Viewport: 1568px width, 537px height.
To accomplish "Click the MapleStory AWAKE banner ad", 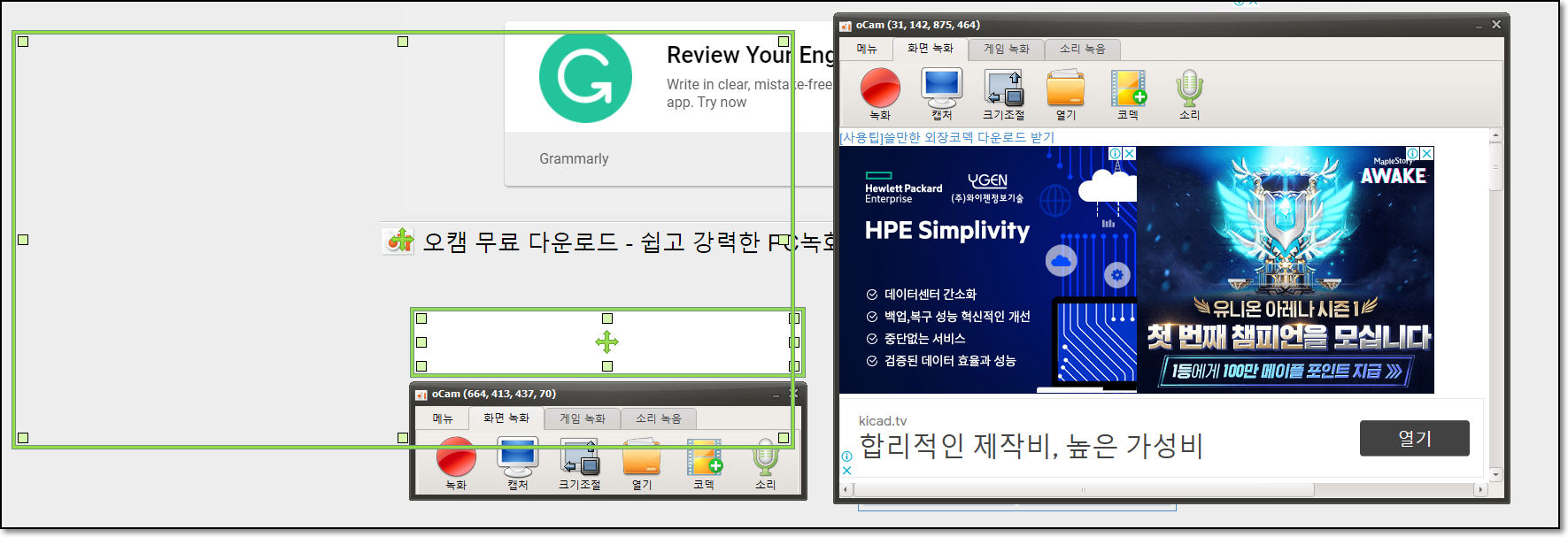I will point(1286,270).
